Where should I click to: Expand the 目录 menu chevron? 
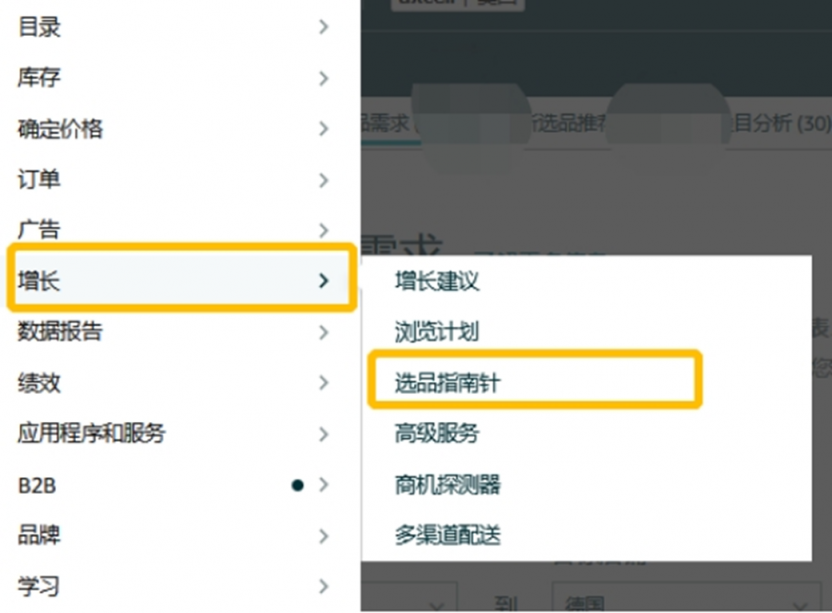[324, 27]
